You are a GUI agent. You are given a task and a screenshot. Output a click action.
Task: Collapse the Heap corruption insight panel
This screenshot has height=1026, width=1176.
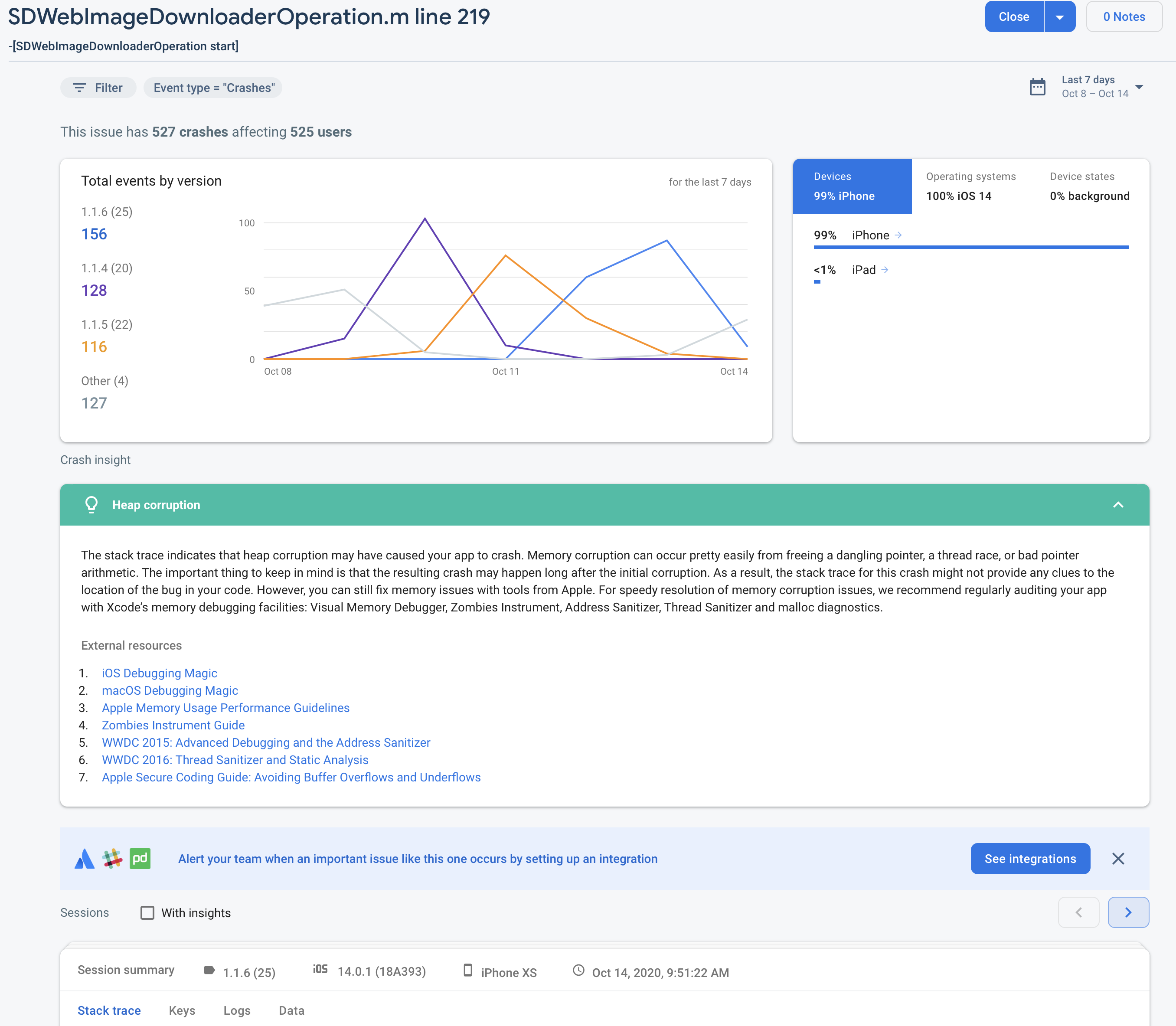pos(1117,504)
